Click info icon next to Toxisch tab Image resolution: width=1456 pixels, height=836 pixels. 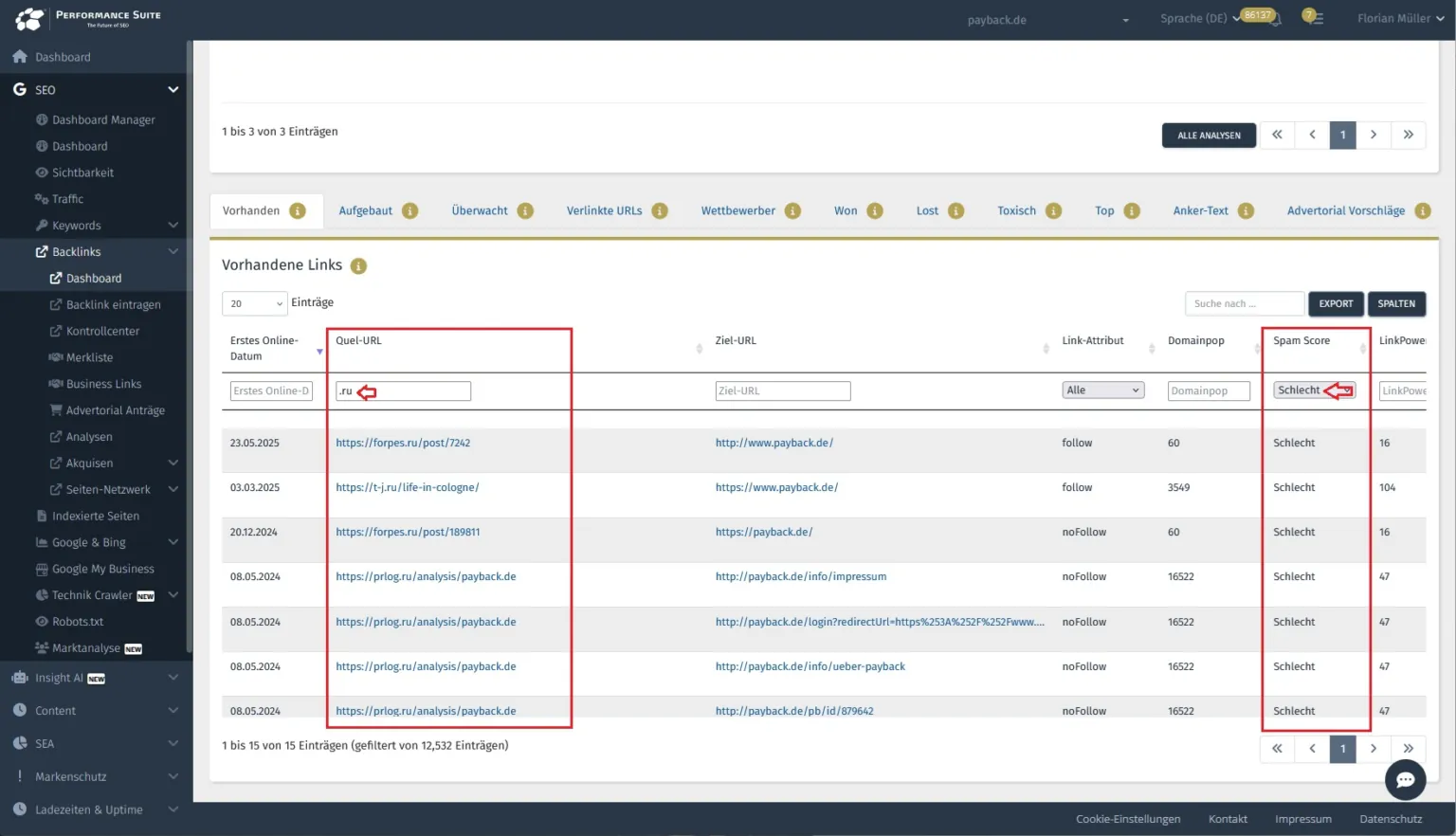1053,210
